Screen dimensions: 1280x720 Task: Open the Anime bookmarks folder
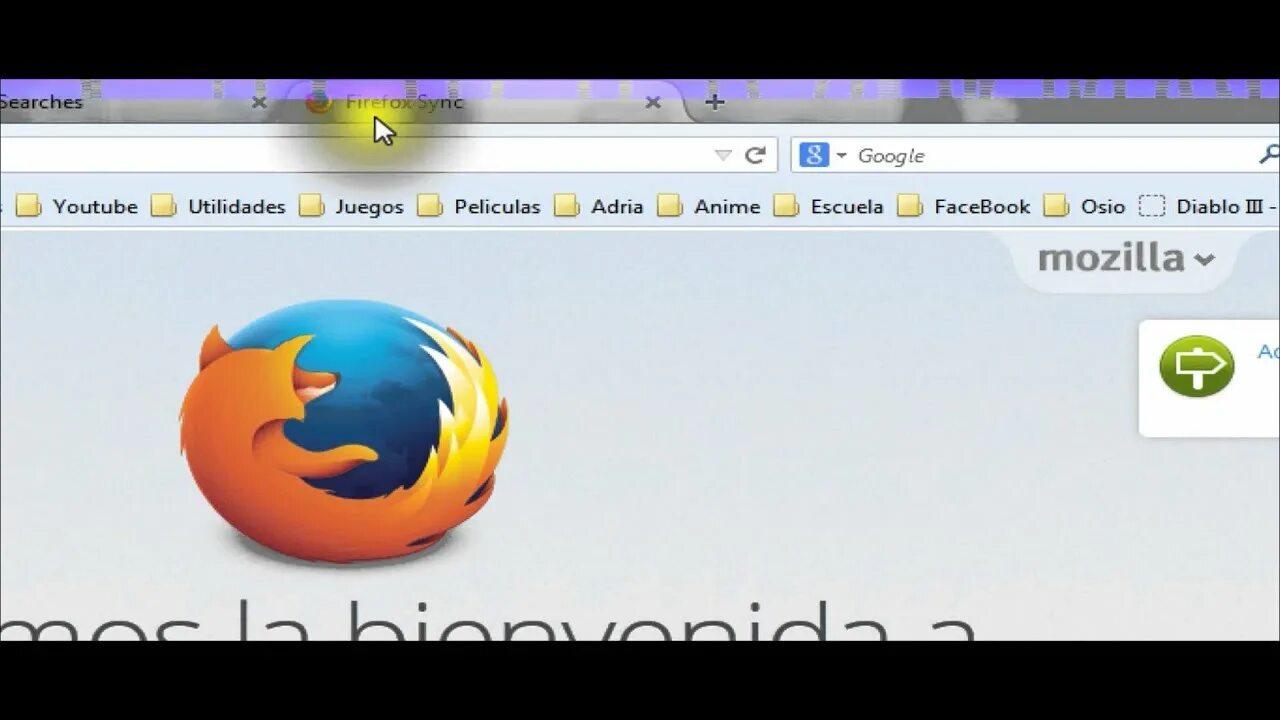tap(709, 206)
